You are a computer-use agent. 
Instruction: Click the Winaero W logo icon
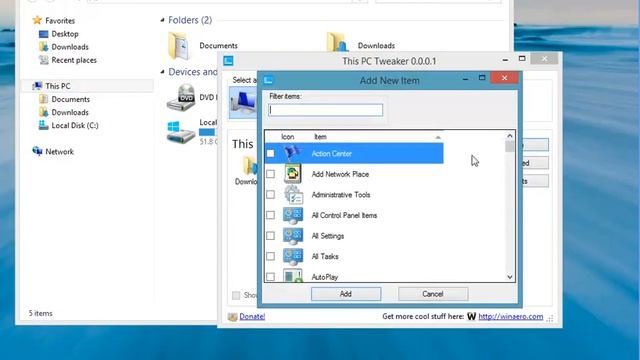471,316
